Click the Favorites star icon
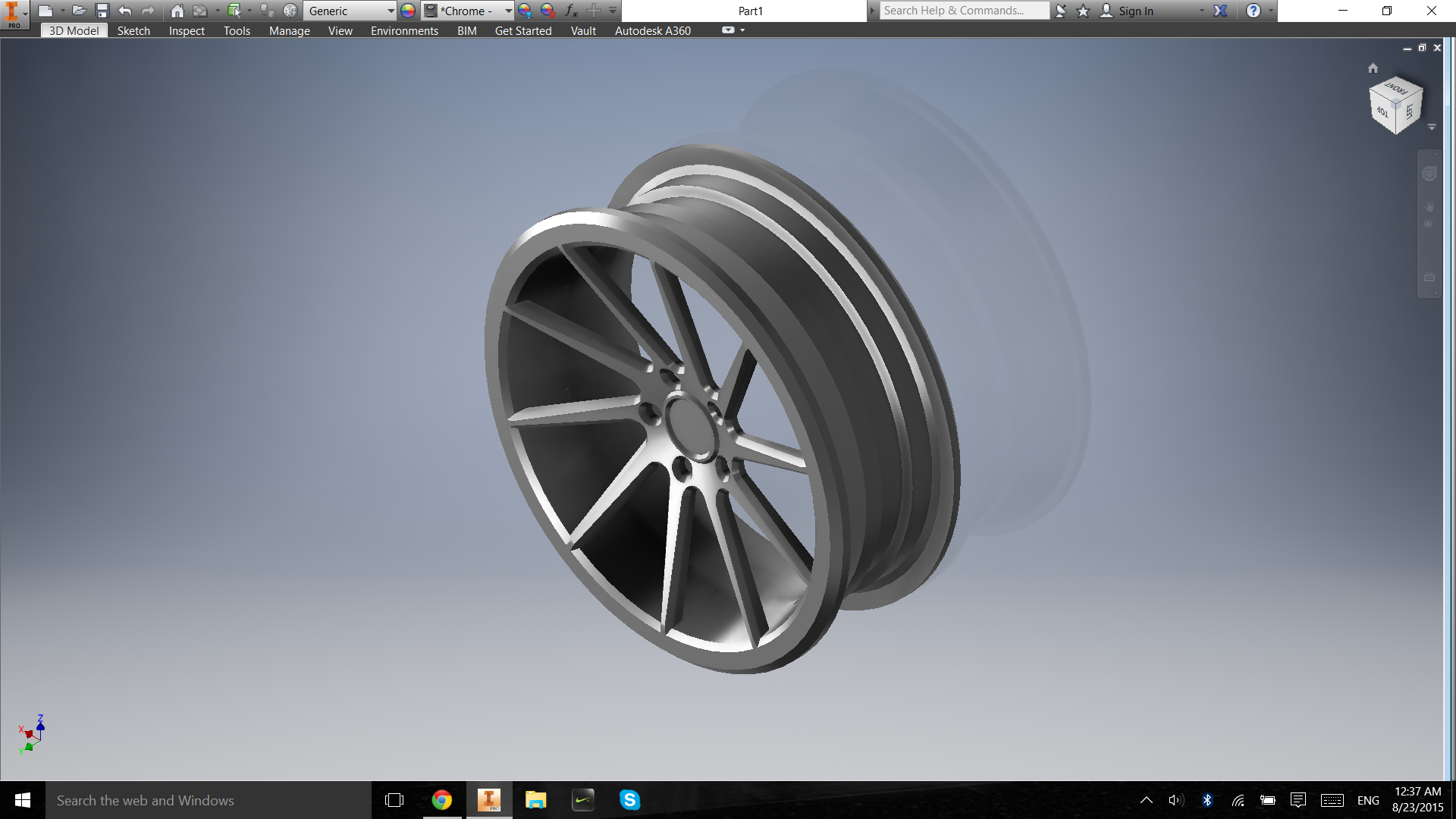Viewport: 1456px width, 819px height. point(1083,11)
